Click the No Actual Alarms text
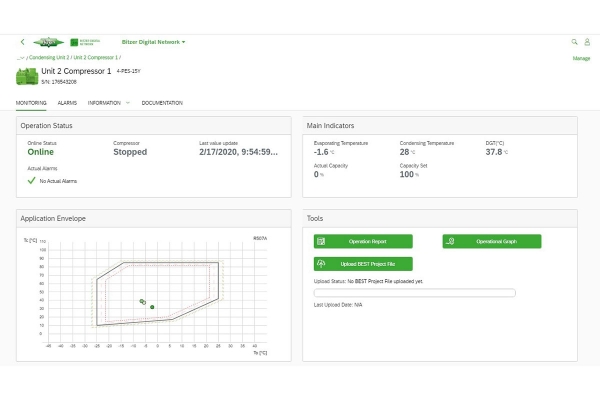Viewport: 600px width, 400px height. coord(58,181)
